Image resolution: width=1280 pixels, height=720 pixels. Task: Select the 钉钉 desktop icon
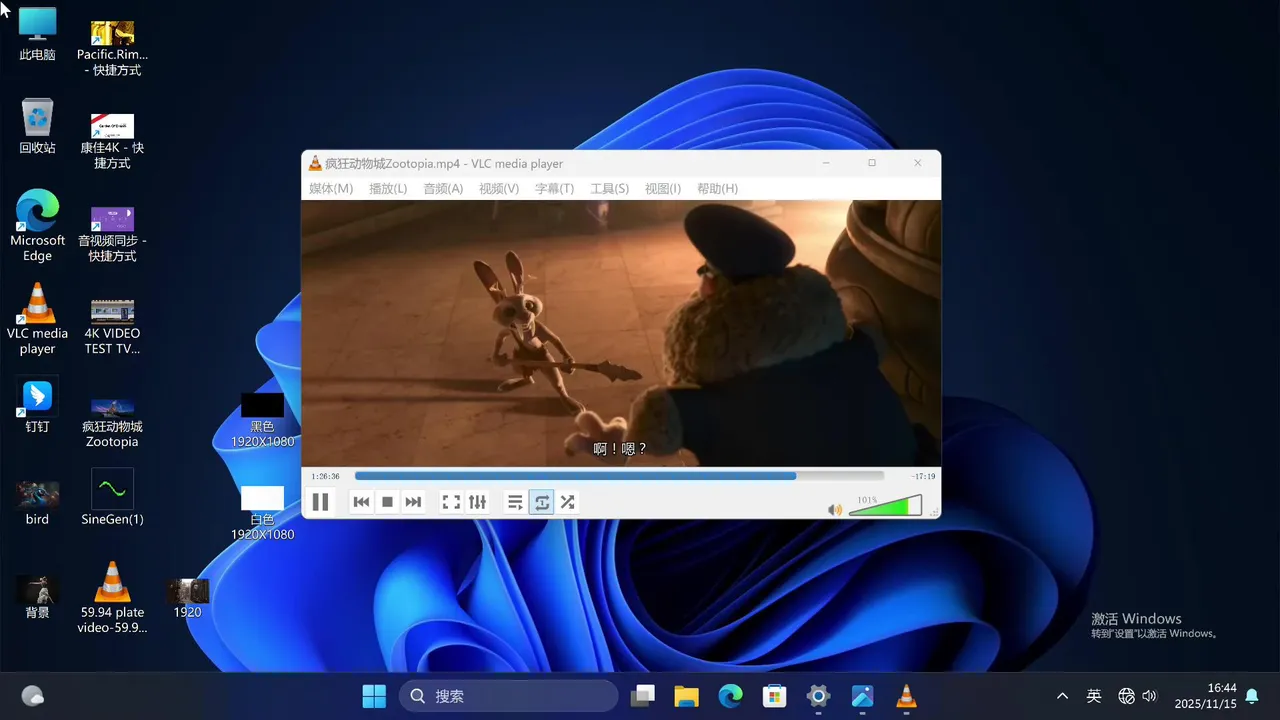coord(37,406)
